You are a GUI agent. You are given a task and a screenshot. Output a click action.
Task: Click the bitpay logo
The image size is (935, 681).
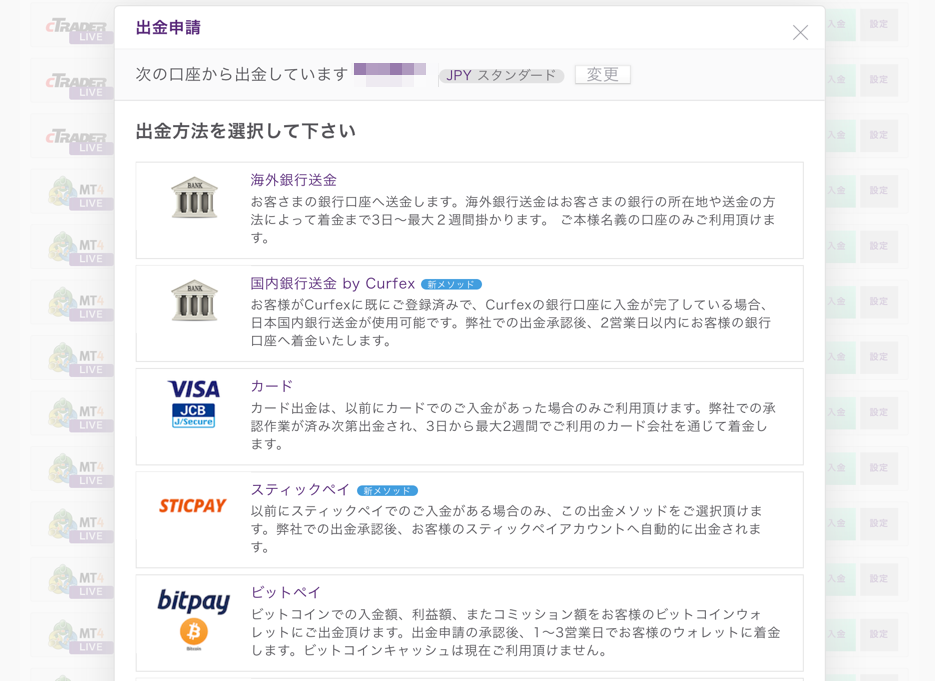[194, 600]
